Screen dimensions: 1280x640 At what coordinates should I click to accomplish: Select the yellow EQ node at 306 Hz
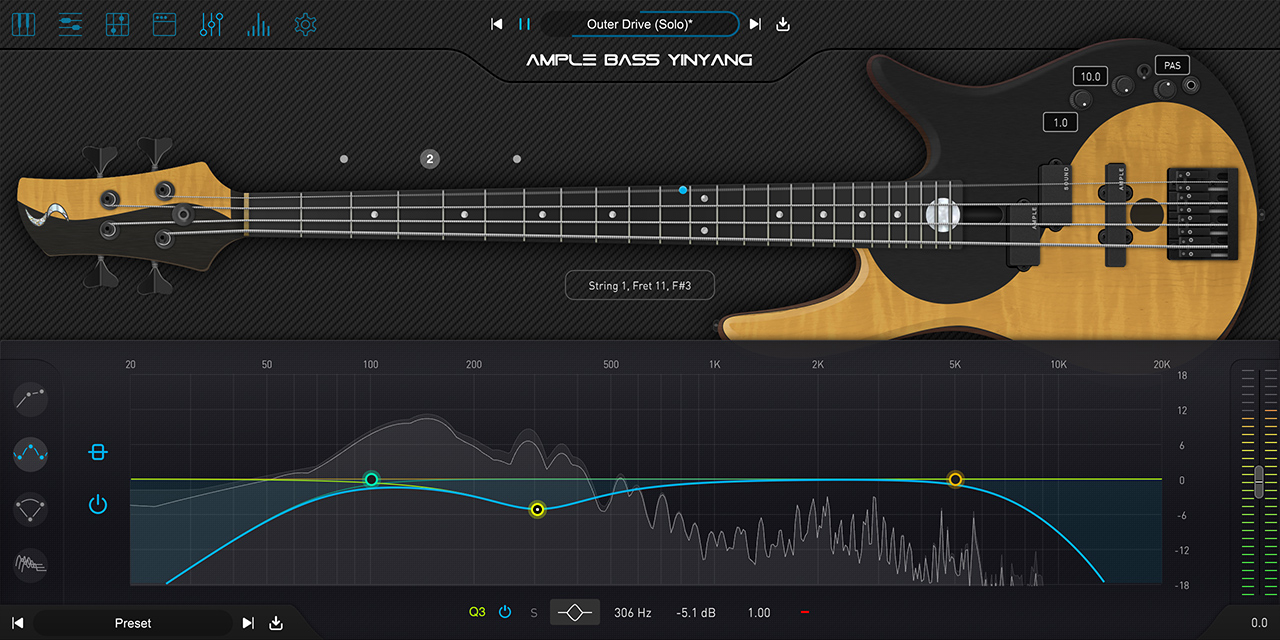point(537,509)
